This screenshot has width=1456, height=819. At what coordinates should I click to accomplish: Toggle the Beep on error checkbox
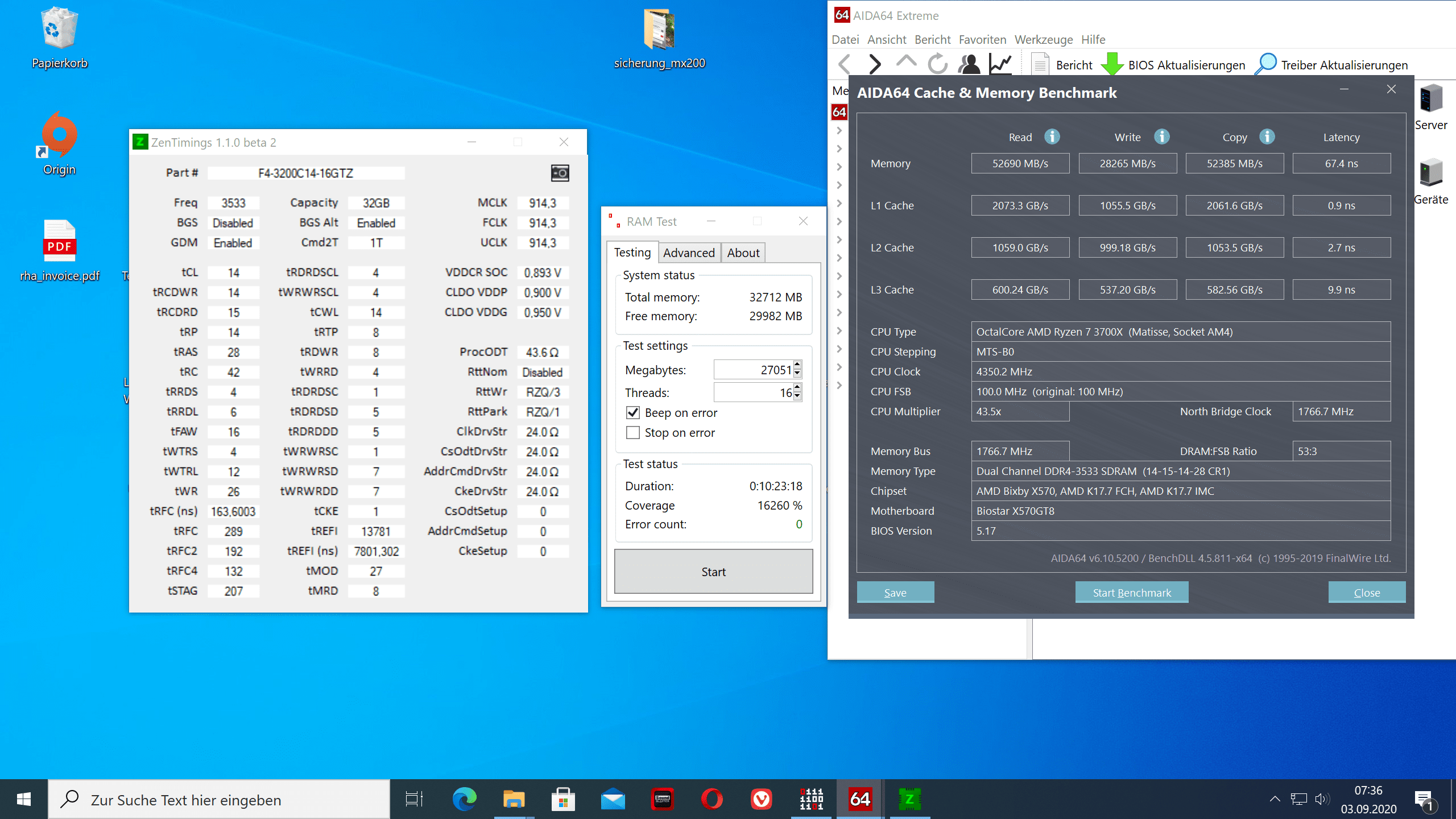coord(633,413)
